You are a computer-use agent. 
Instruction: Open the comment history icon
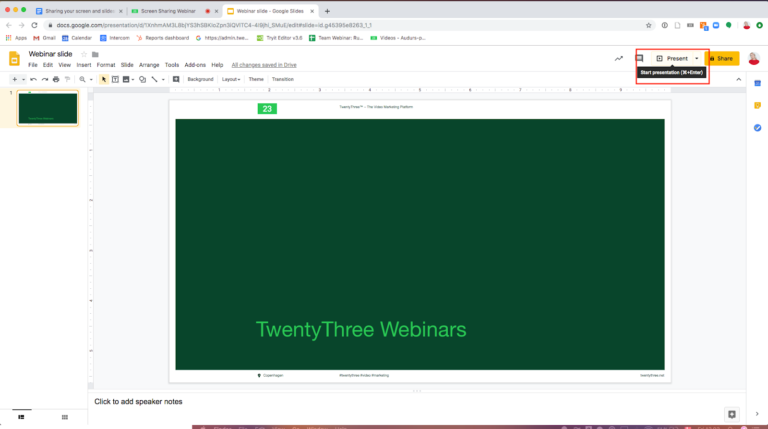639,59
